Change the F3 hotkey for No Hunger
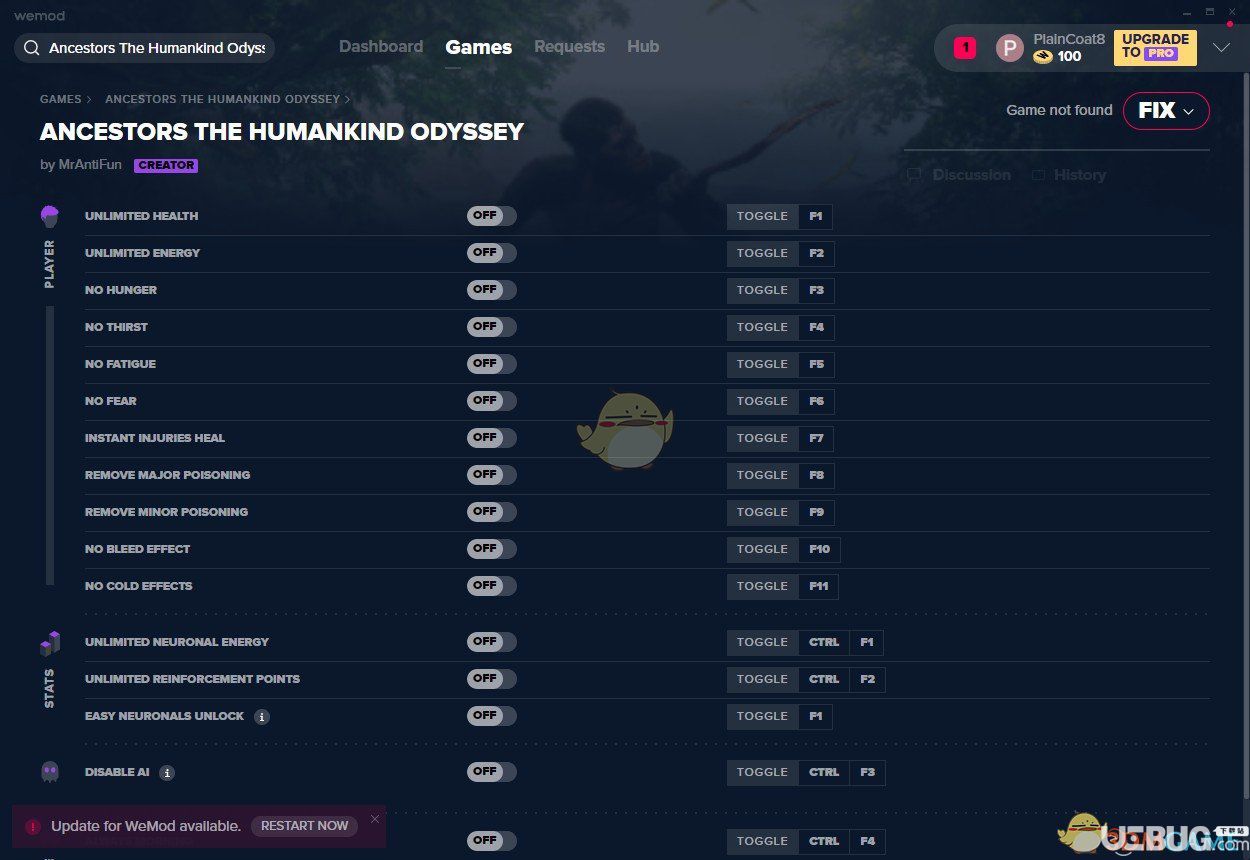Viewport: 1250px width, 860px height. tap(817, 290)
